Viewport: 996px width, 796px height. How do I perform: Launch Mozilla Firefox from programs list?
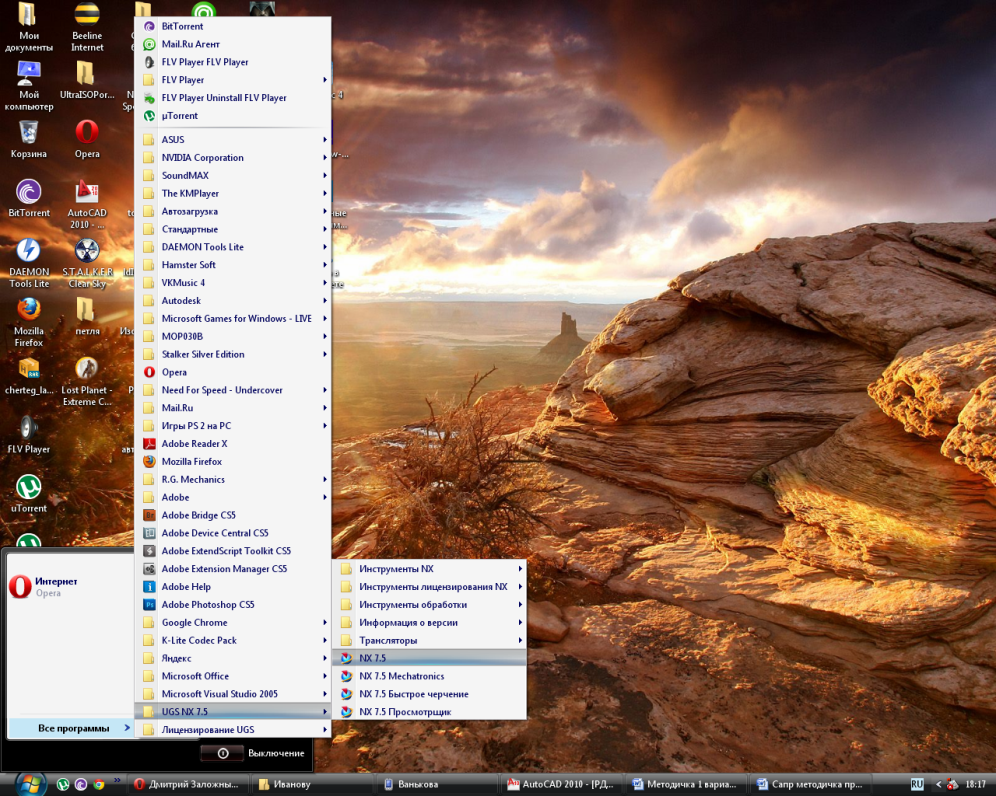[x=233, y=461]
